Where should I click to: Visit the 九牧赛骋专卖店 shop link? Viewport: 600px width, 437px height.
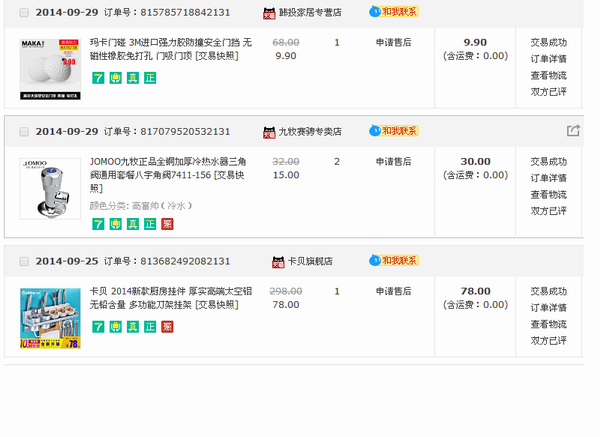[x=309, y=132]
